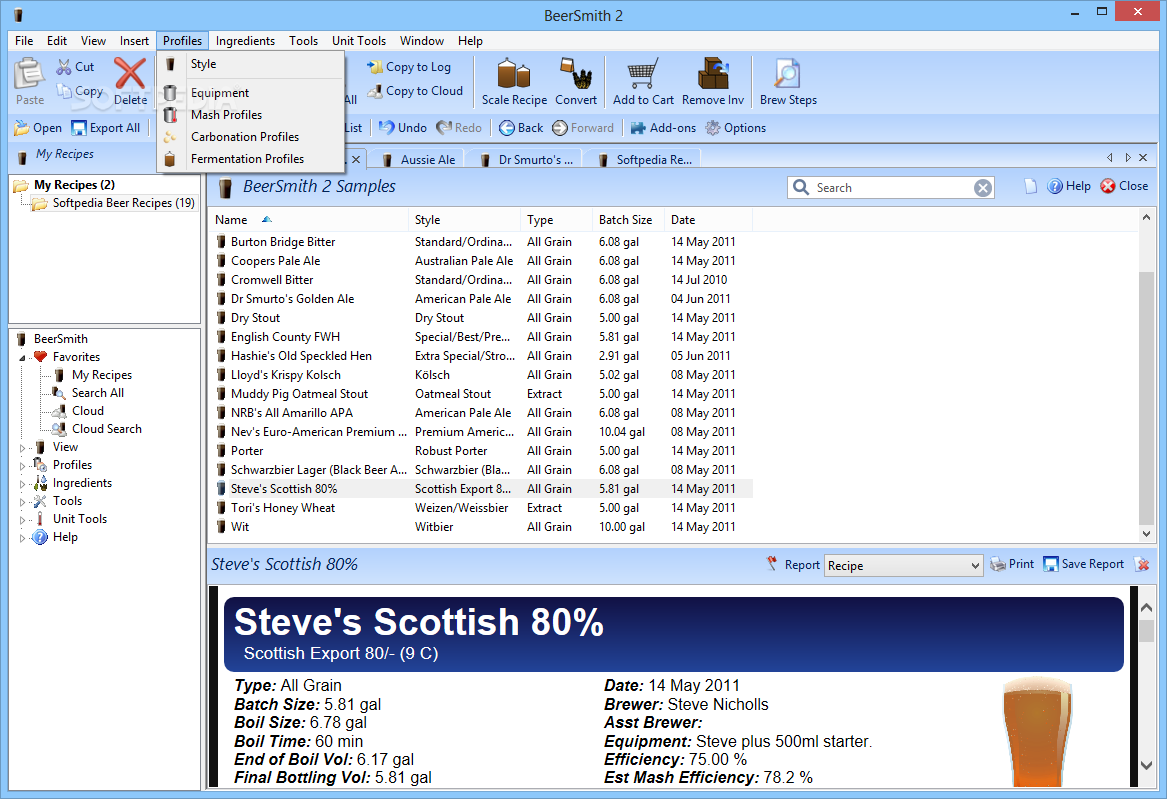The height and width of the screenshot is (799, 1167).
Task: Choose Carbonation Profiles menu entry
Action: pos(251,137)
